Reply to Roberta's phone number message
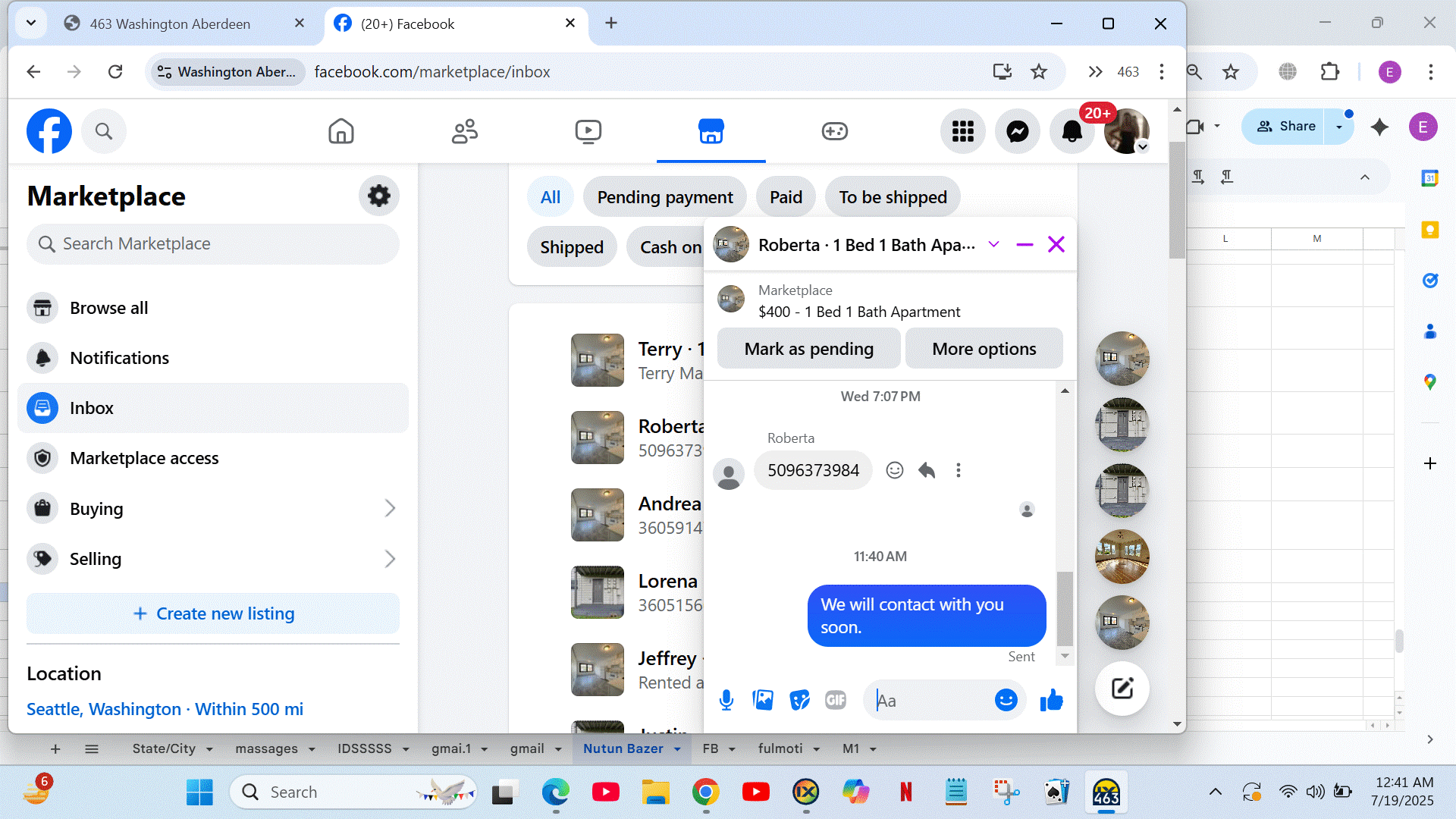 click(x=927, y=470)
